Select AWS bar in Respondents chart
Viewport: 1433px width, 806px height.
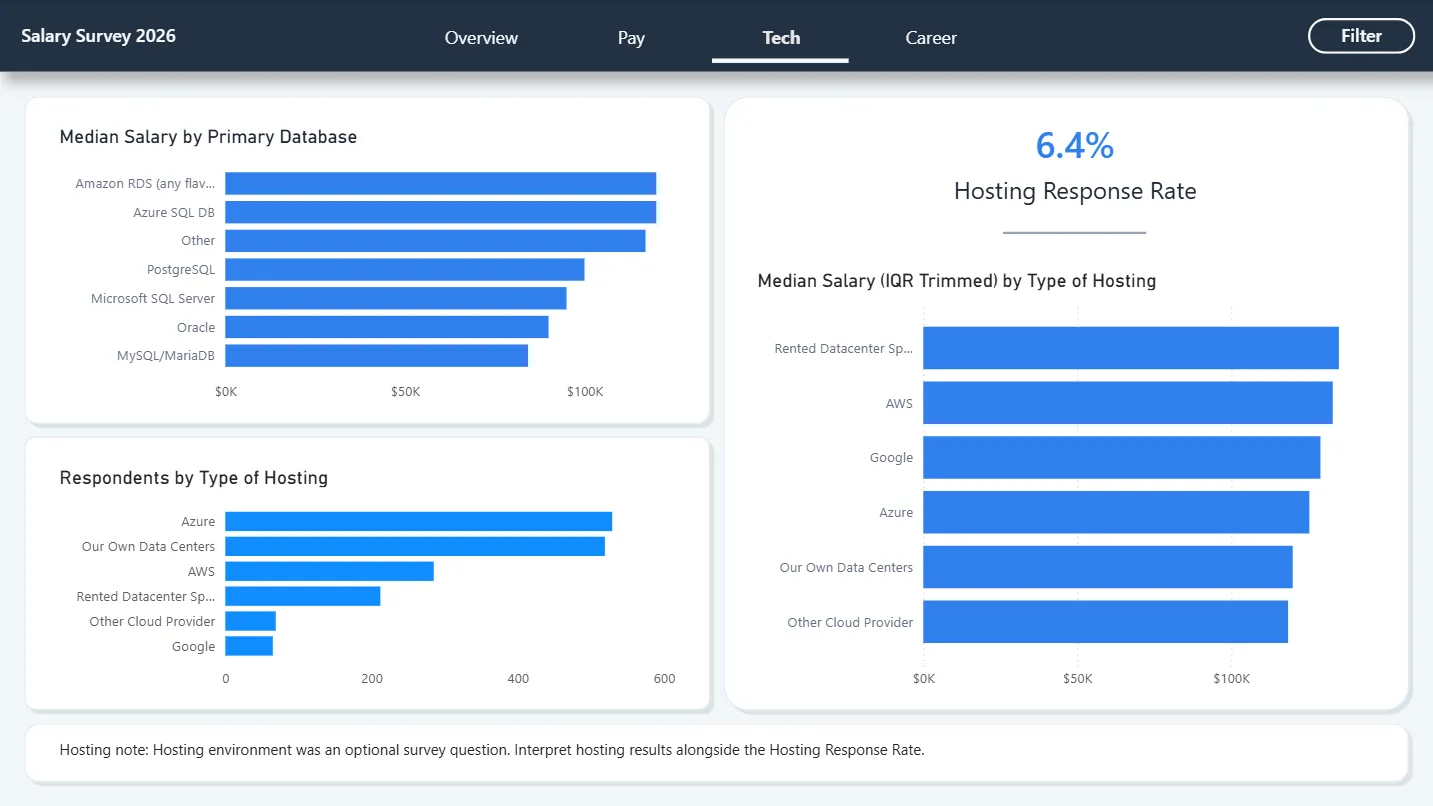point(329,571)
